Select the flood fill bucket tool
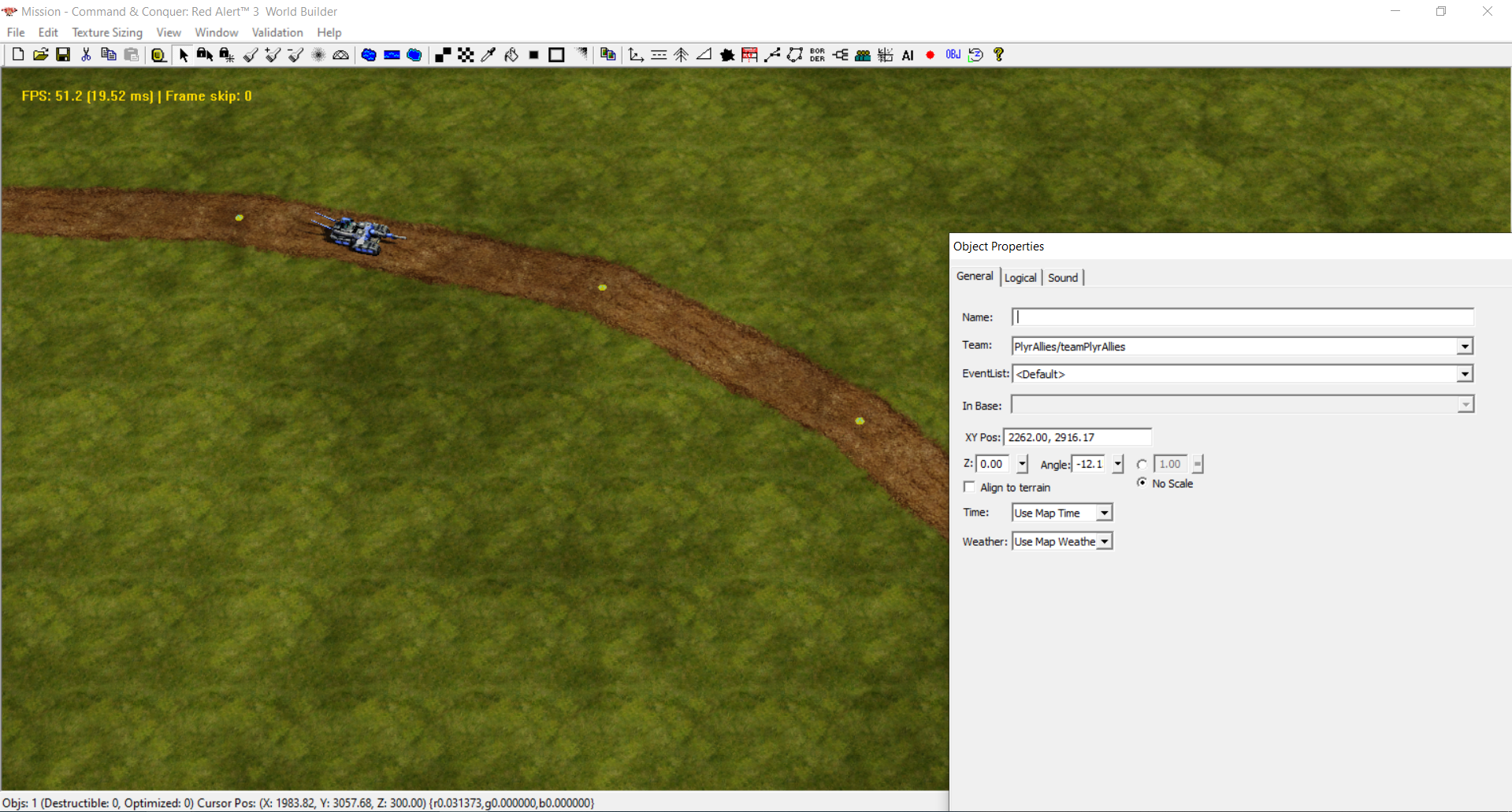1512x812 pixels. [x=511, y=54]
